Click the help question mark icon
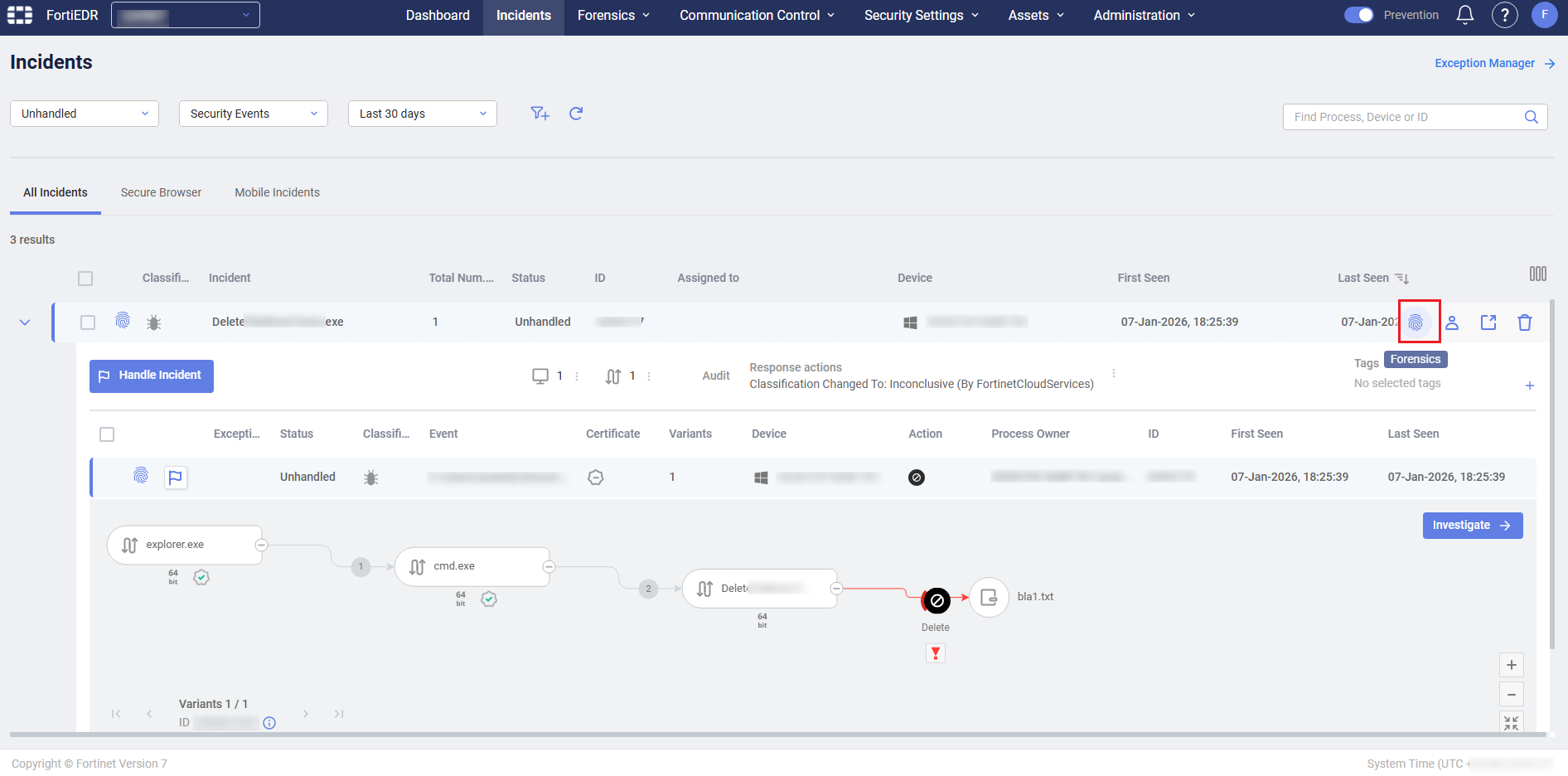The width and height of the screenshot is (1568, 776). [1504, 15]
